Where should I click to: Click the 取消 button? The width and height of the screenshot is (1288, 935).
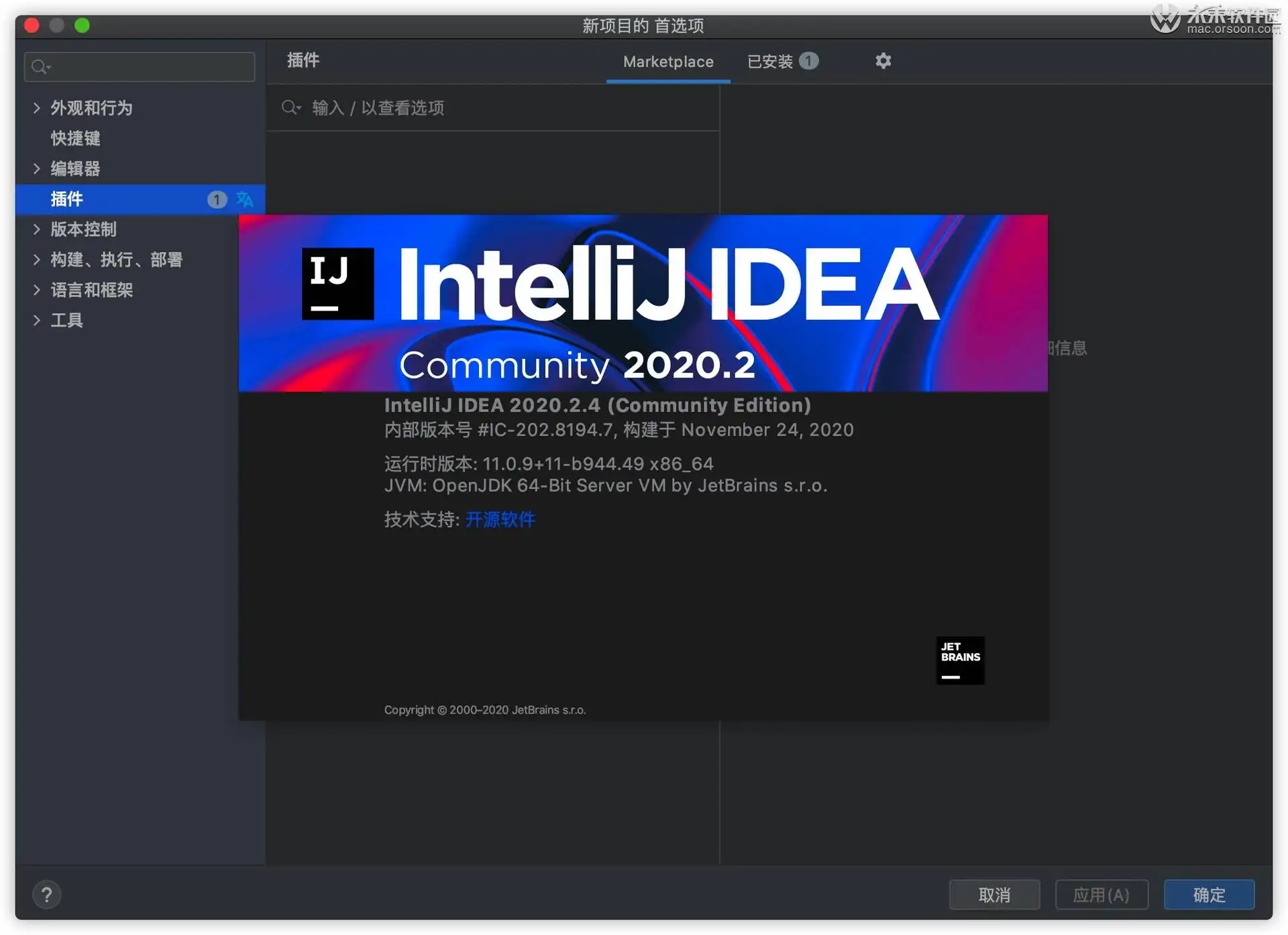click(994, 895)
